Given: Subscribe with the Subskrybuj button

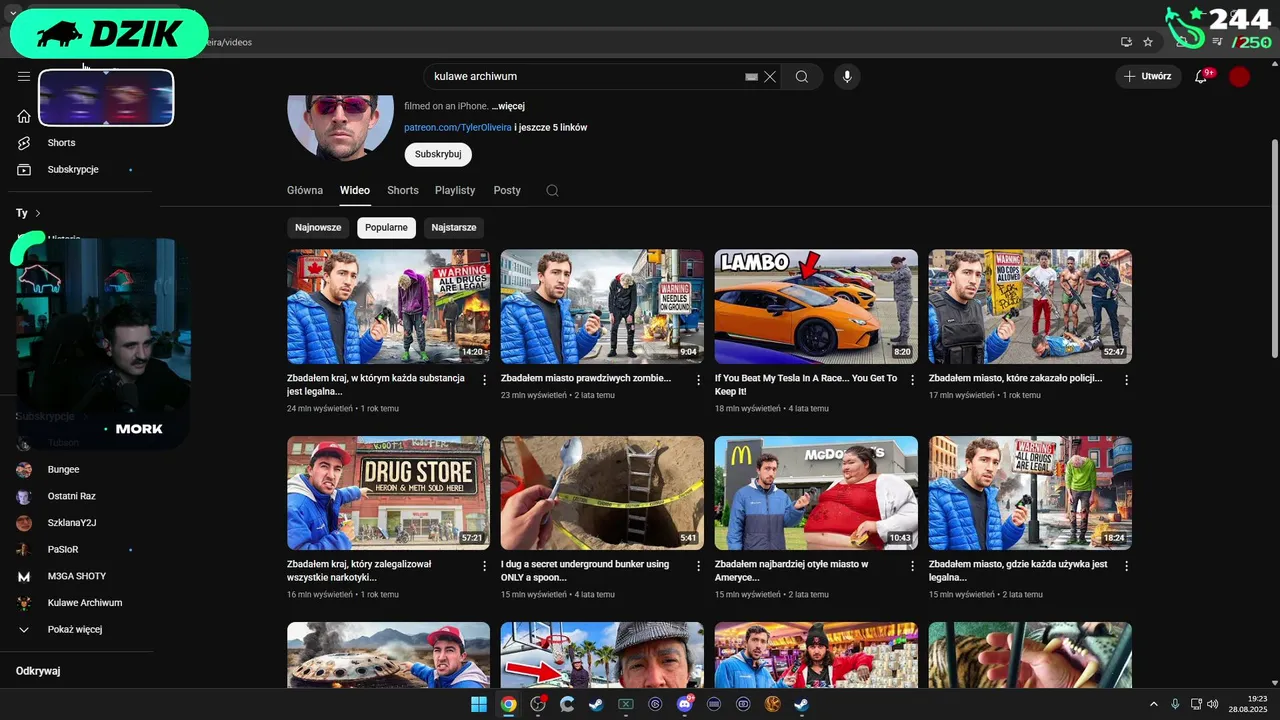Looking at the screenshot, I should pyautogui.click(x=438, y=154).
